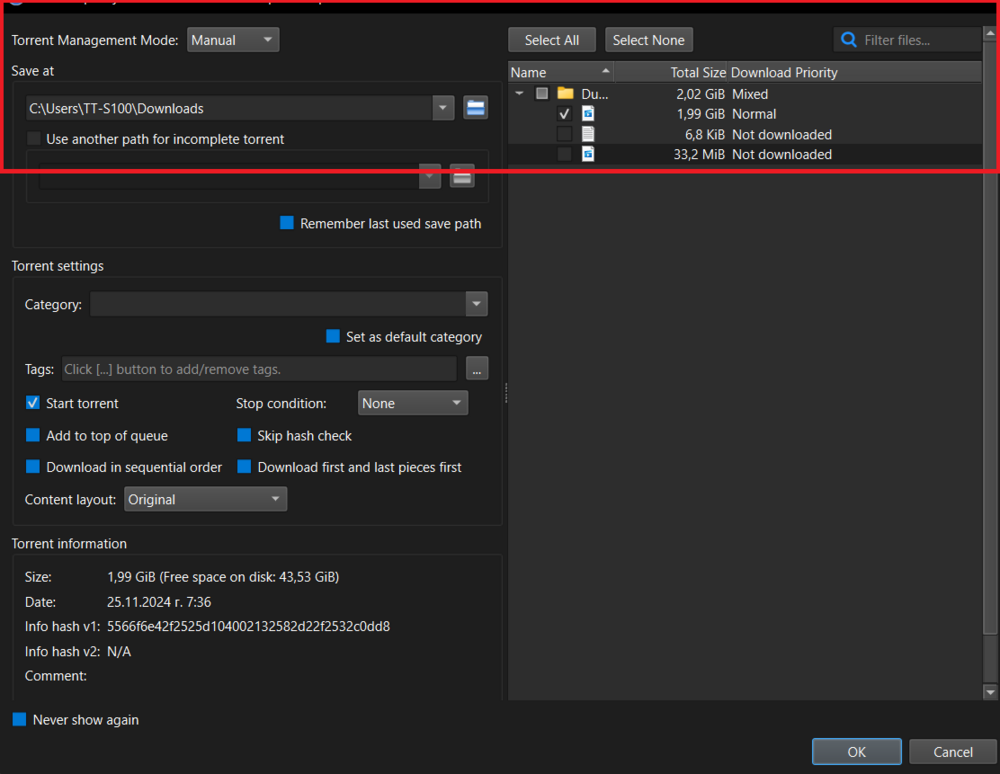Sort by Download Priority column header
1000x774 pixels.
[855, 73]
